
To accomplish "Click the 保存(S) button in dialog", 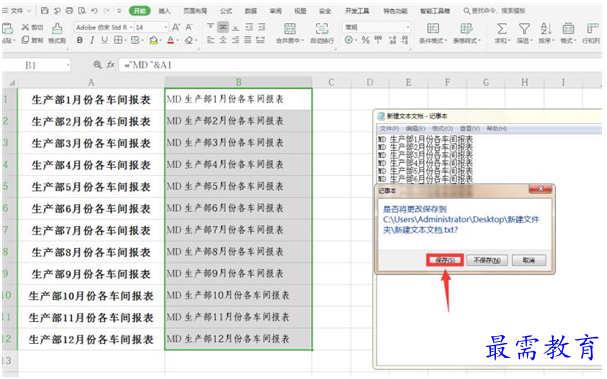I will click(445, 260).
